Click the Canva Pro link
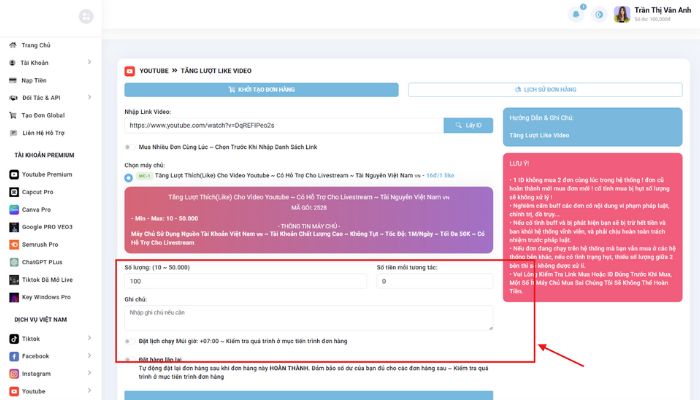The image size is (700, 400). click(36, 209)
